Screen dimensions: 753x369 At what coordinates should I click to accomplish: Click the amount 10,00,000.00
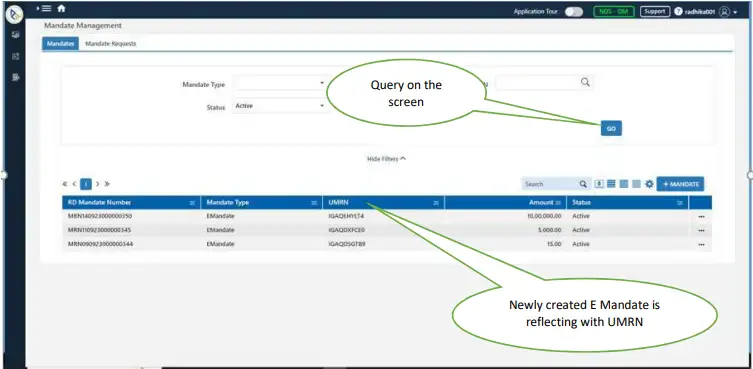tap(545, 216)
